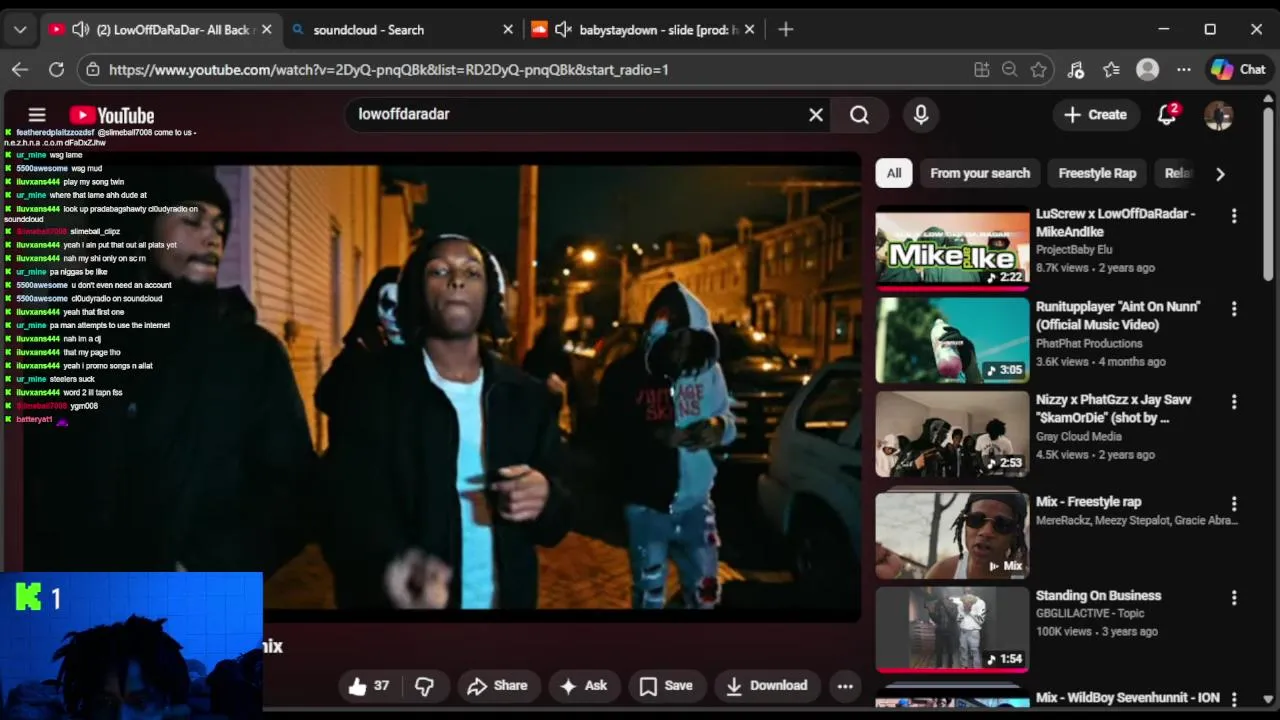Open the favorites list icon
The image size is (1280, 720).
[1111, 70]
